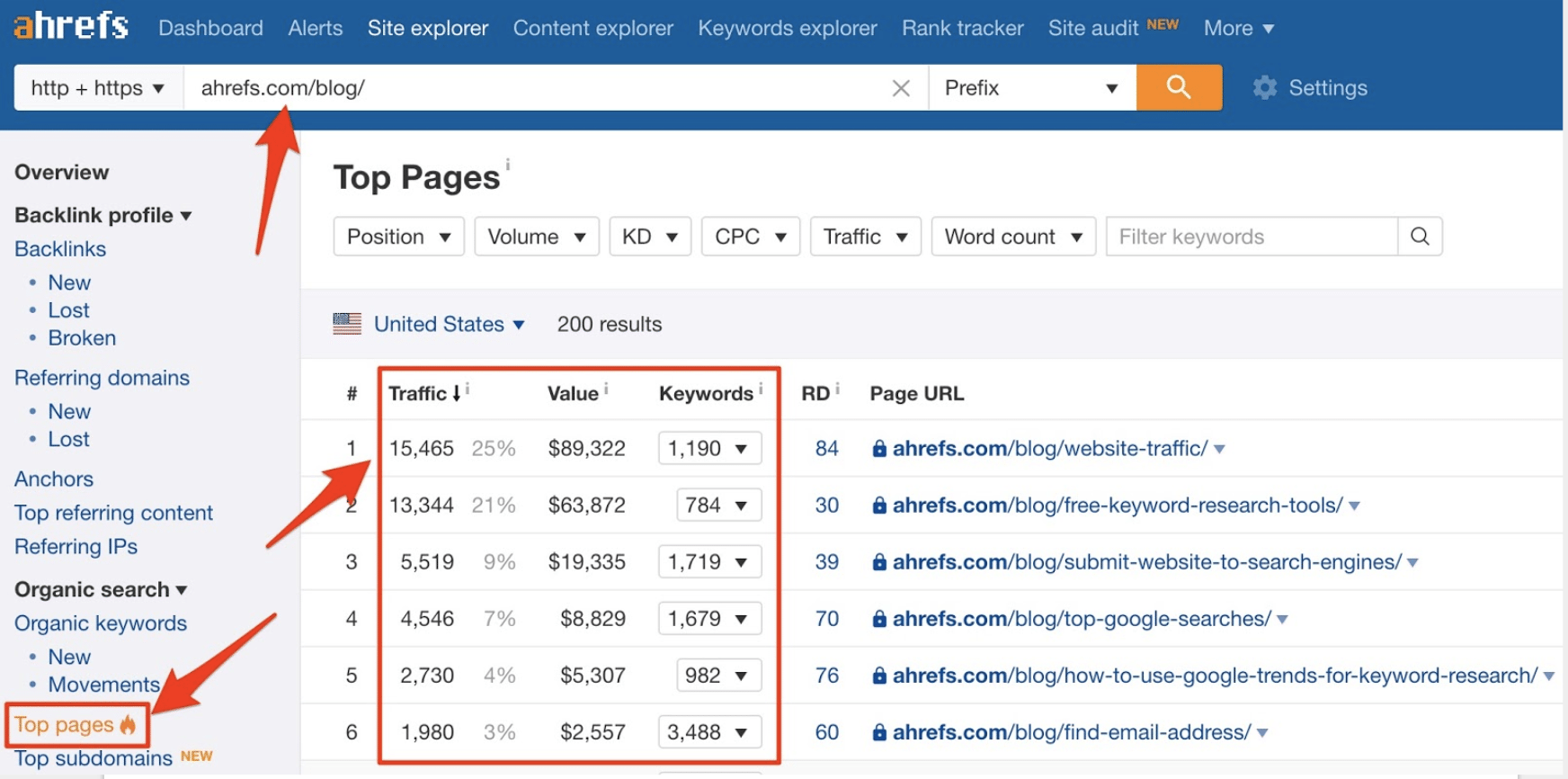
Task: Expand the 1,679 keywords dropdown
Action: pyautogui.click(x=709, y=618)
